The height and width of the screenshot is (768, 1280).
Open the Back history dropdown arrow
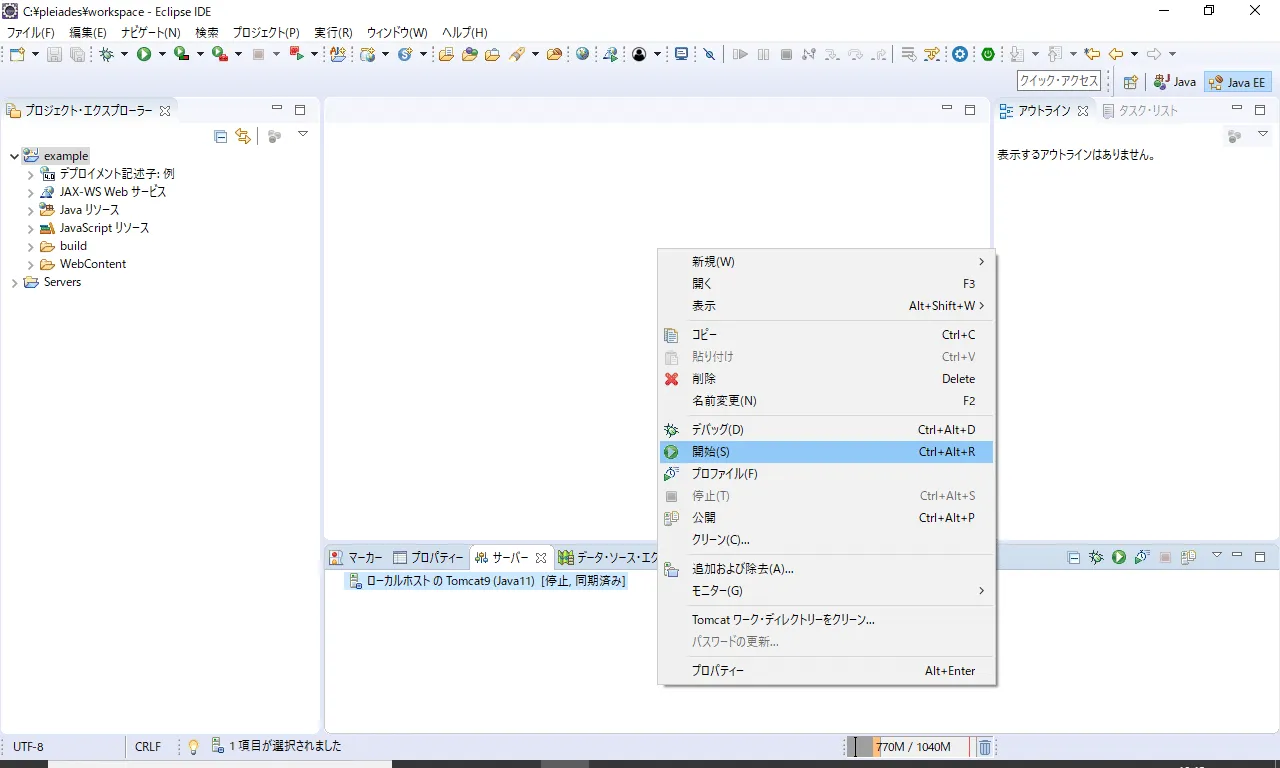(1134, 54)
